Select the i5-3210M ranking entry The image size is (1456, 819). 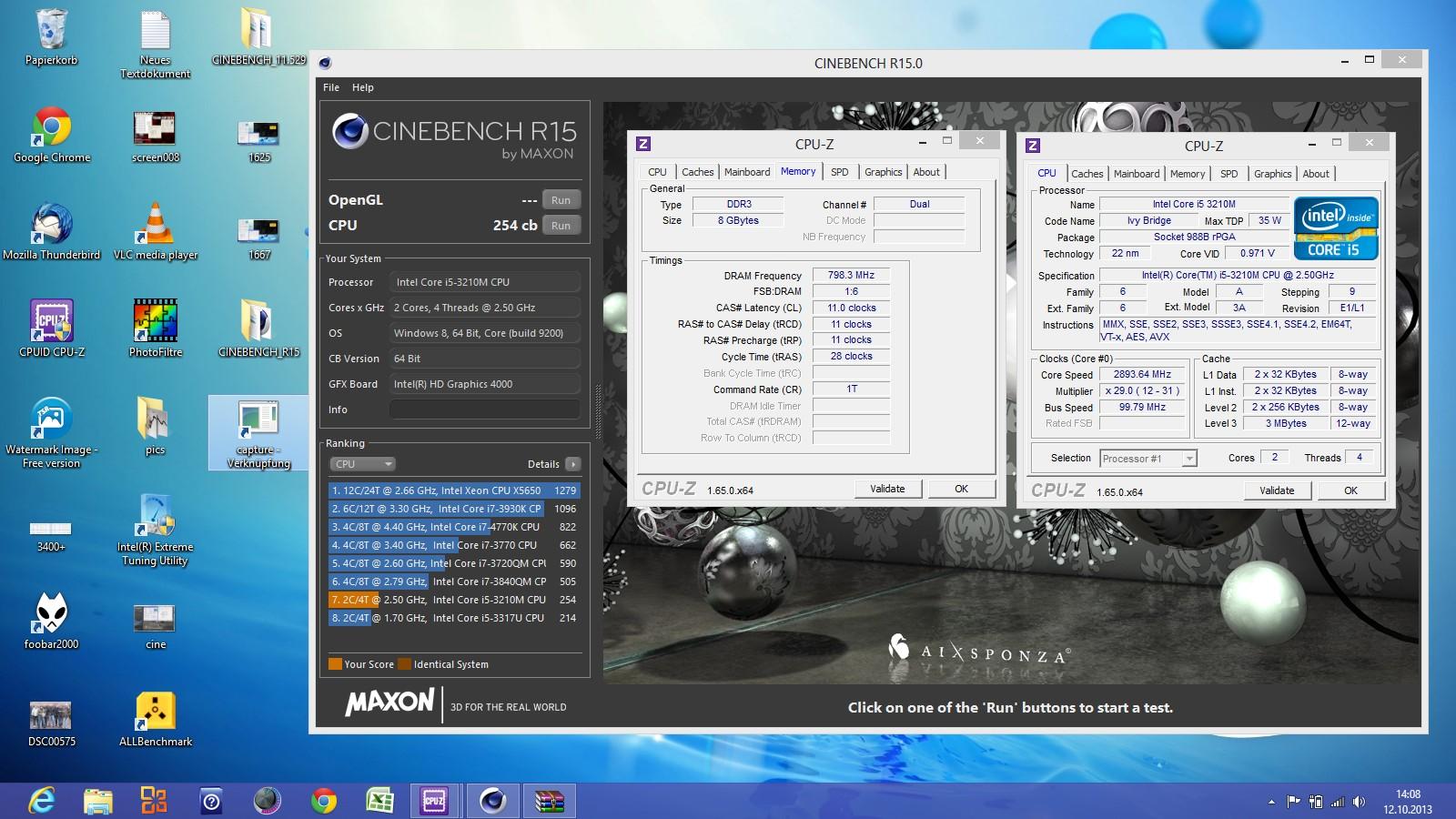pos(453,600)
